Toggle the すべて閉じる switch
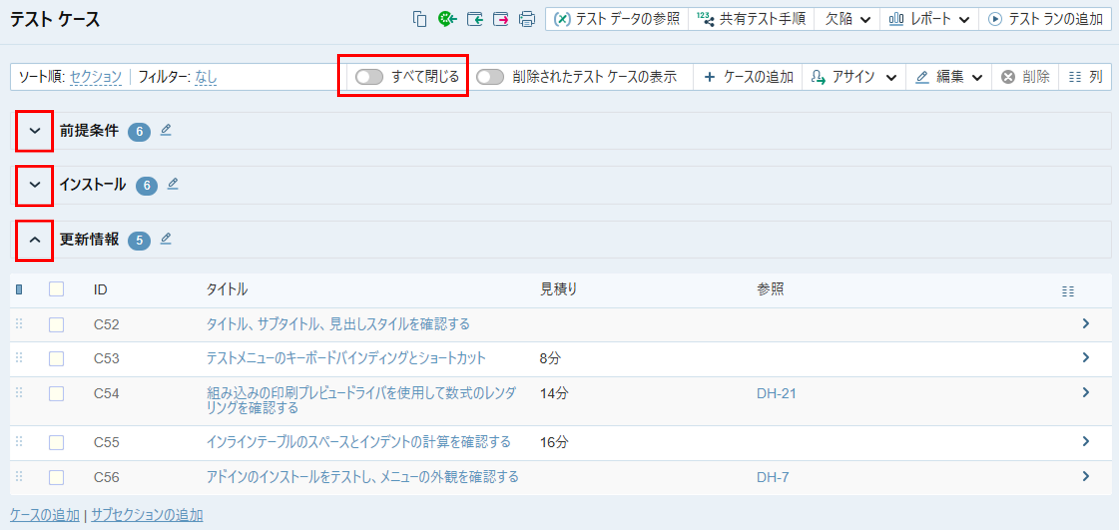 click(x=369, y=77)
